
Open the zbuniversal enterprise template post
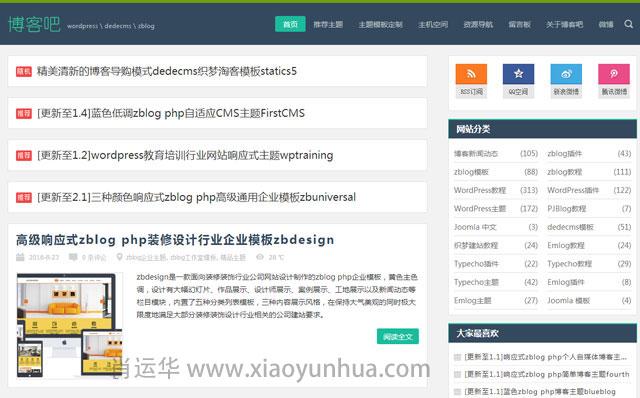click(196, 197)
